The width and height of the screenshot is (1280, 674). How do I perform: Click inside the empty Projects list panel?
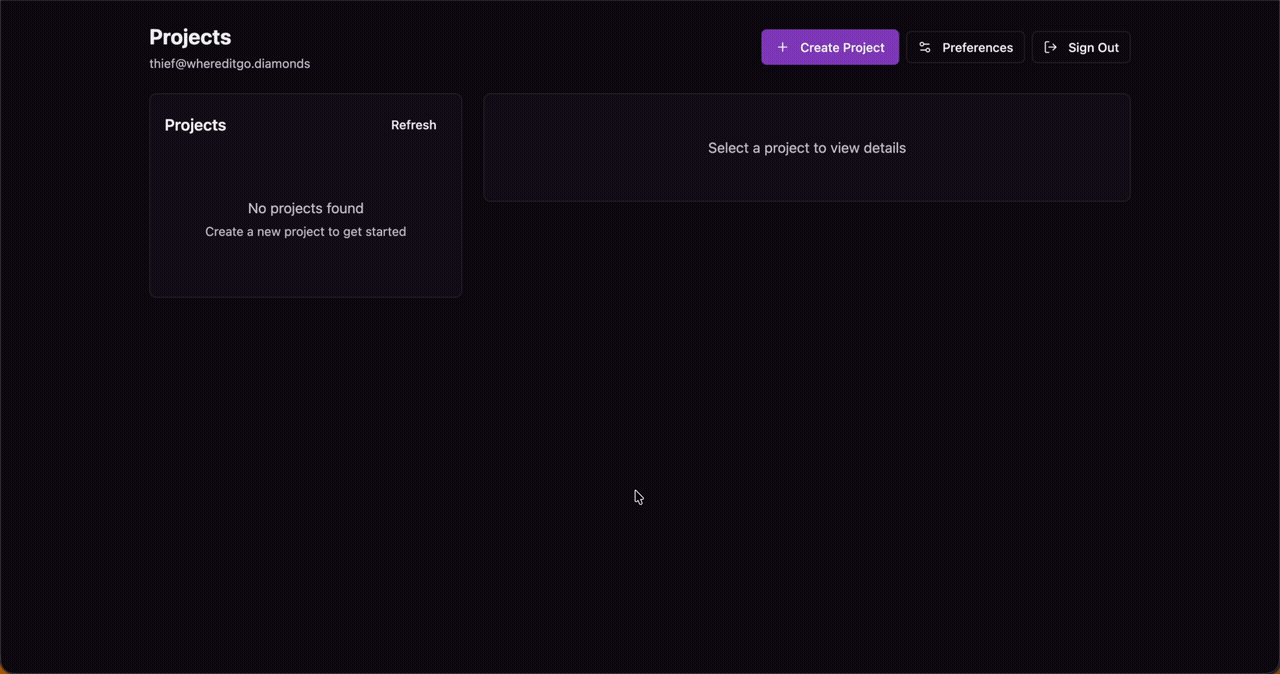305,270
